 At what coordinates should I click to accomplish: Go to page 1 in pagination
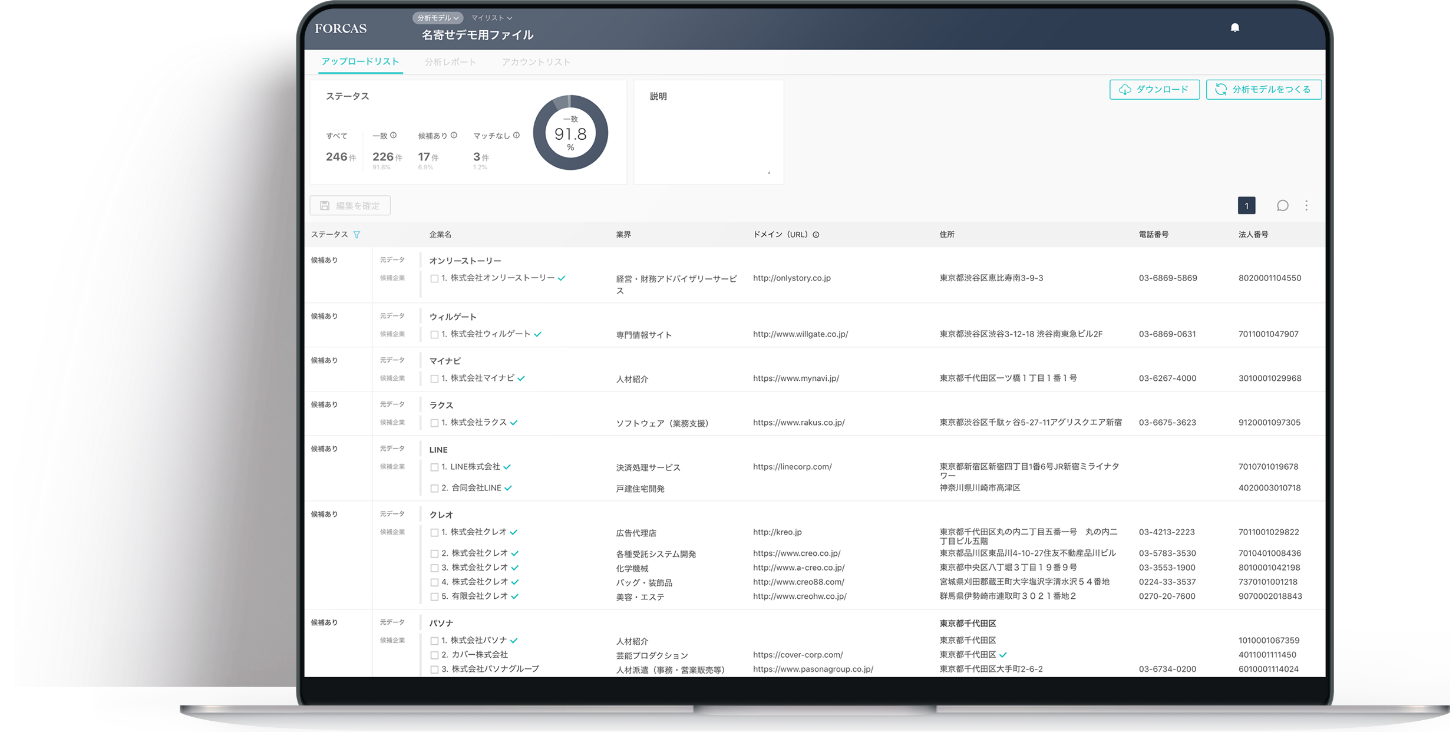(1246, 205)
